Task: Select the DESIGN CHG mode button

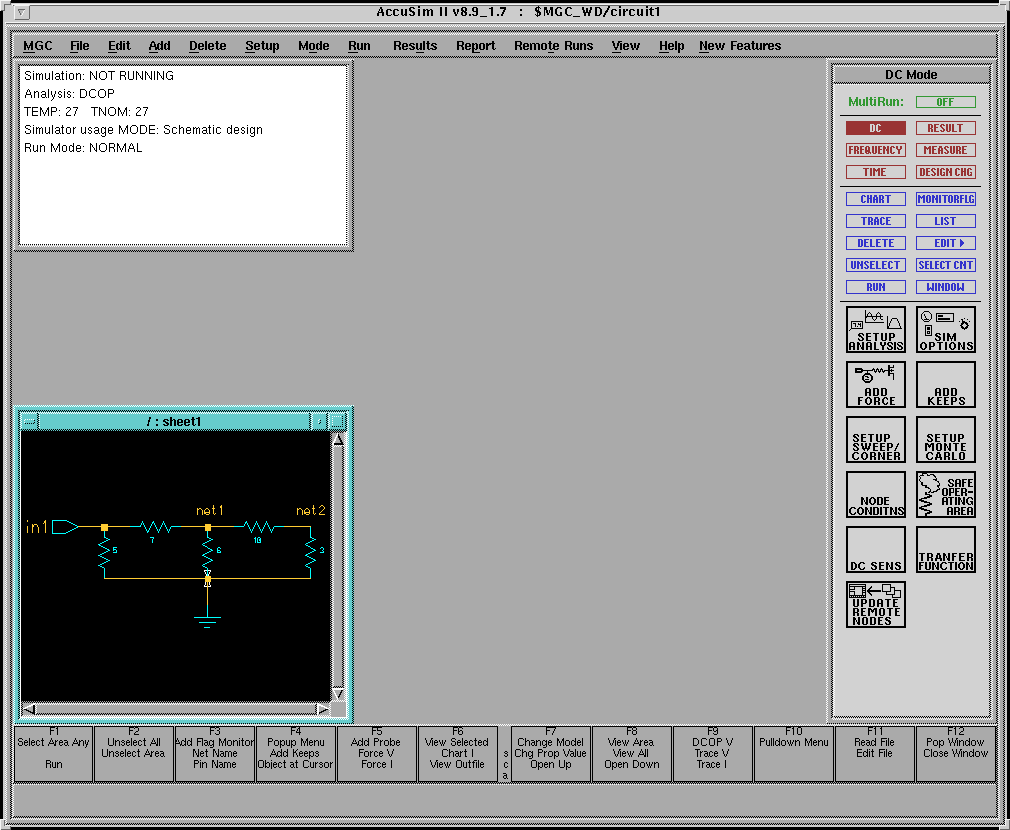Action: pos(946,172)
